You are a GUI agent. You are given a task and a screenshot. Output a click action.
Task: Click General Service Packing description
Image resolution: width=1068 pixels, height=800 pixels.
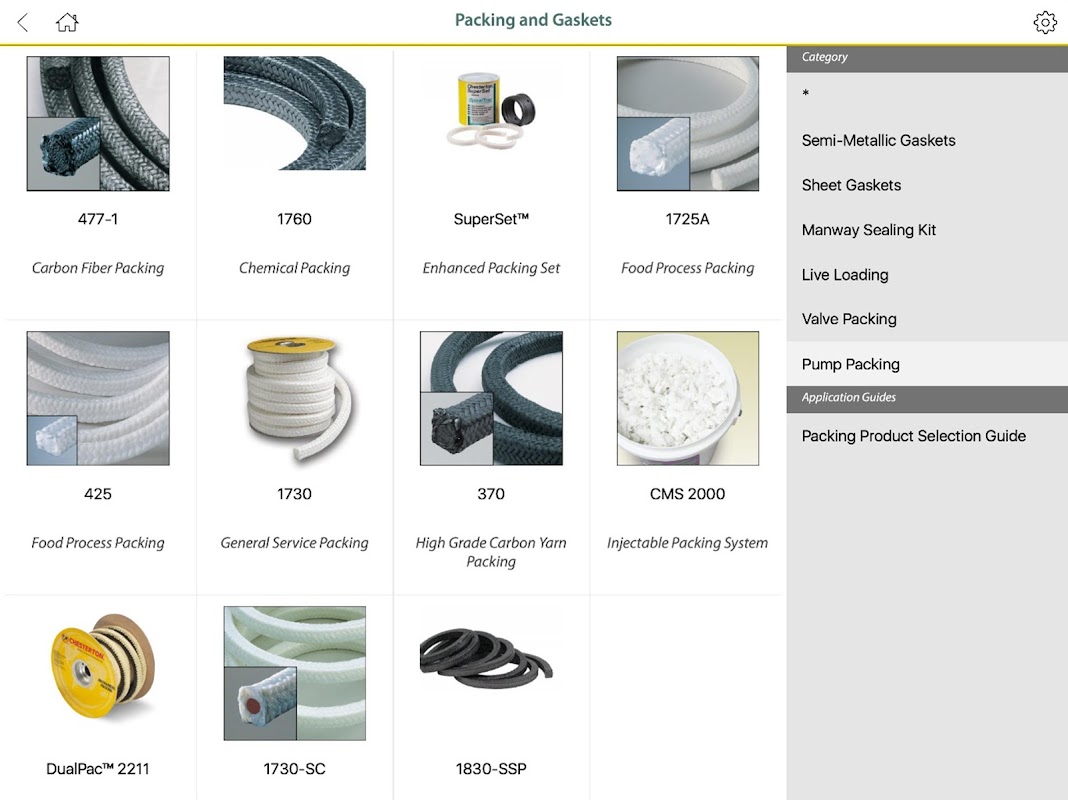tap(294, 543)
